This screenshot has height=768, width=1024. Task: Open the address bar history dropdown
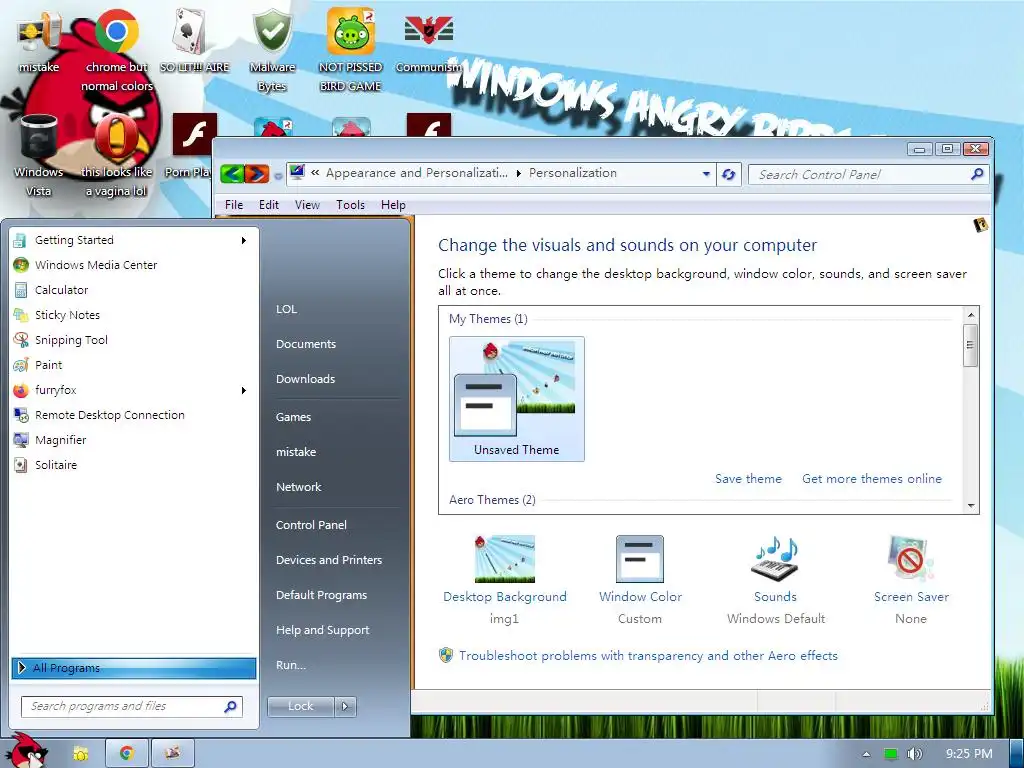point(706,174)
